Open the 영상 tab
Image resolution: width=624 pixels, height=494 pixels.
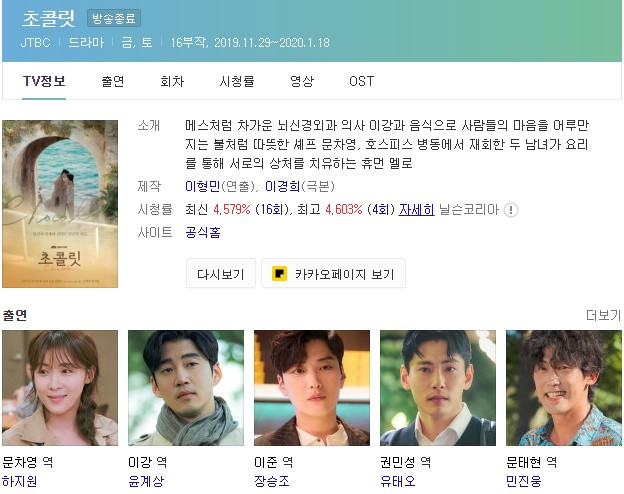302,81
